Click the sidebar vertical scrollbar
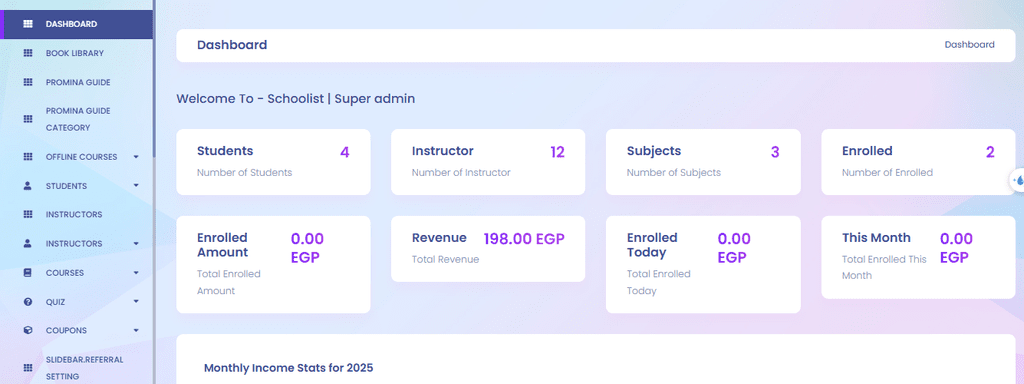 pyautogui.click(x=154, y=78)
